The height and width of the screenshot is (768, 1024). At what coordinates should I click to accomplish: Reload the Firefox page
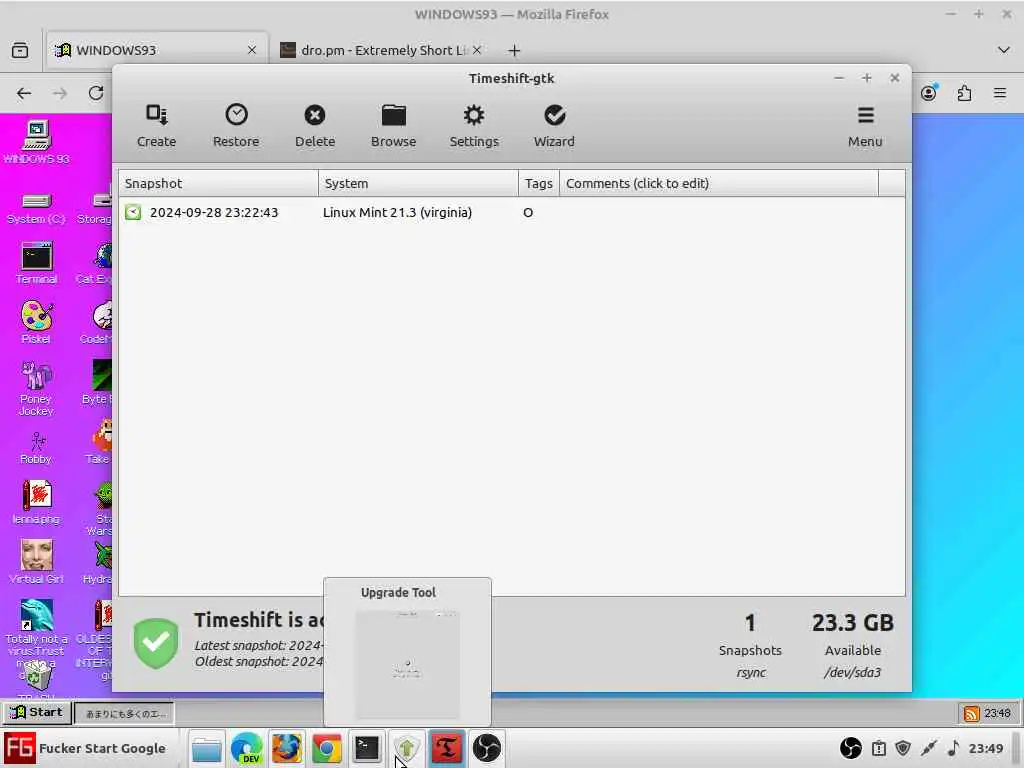96,93
